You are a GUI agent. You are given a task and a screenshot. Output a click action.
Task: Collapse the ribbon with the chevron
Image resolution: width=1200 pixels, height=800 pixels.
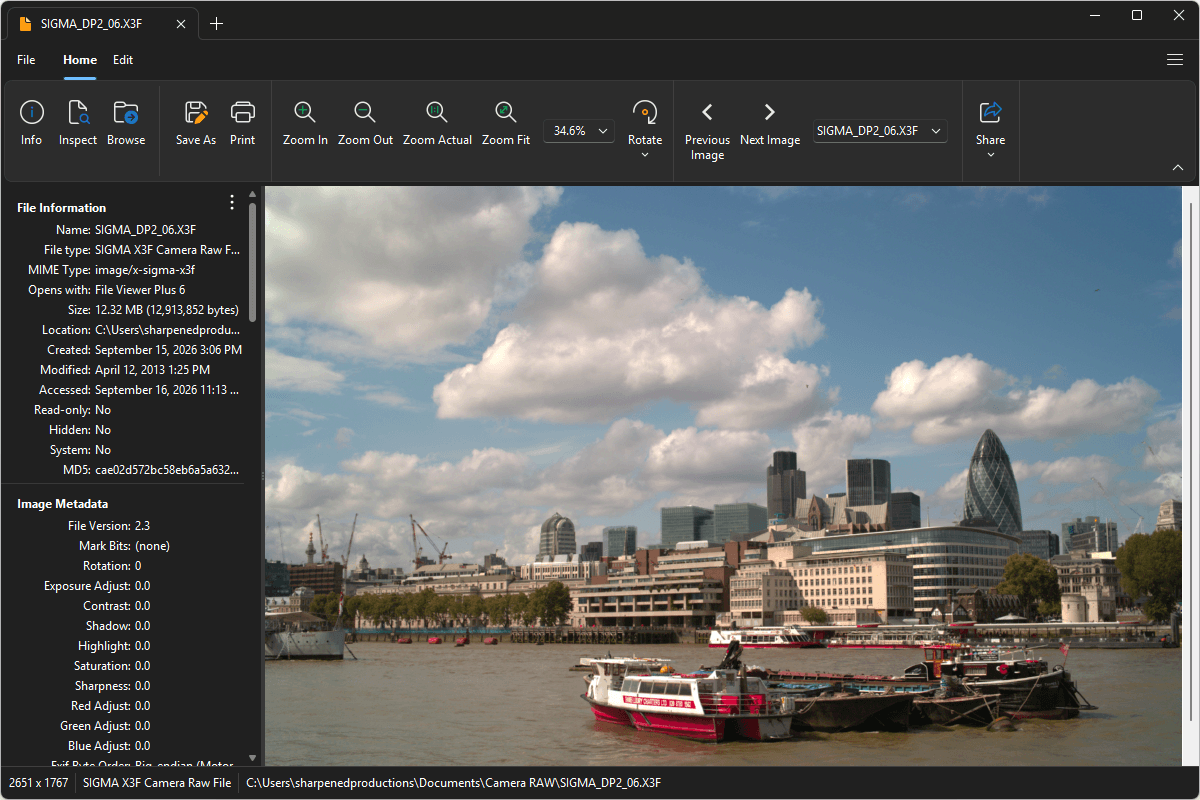point(1177,168)
